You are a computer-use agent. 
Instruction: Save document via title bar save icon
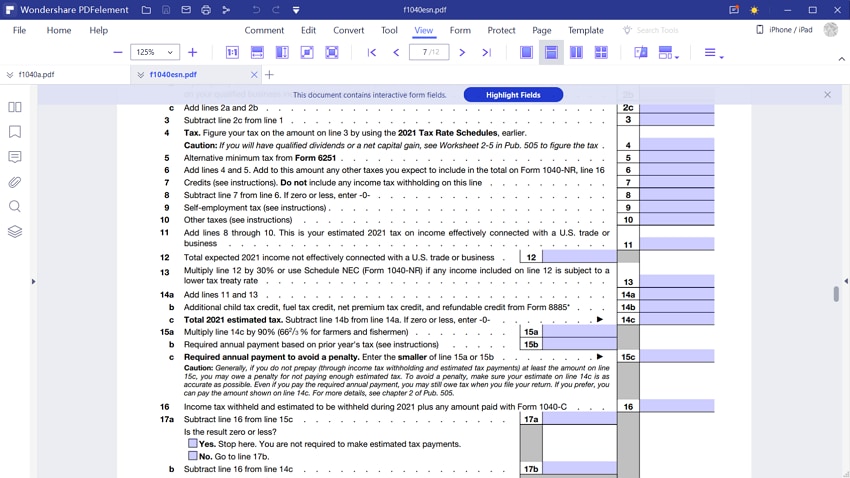(x=166, y=10)
